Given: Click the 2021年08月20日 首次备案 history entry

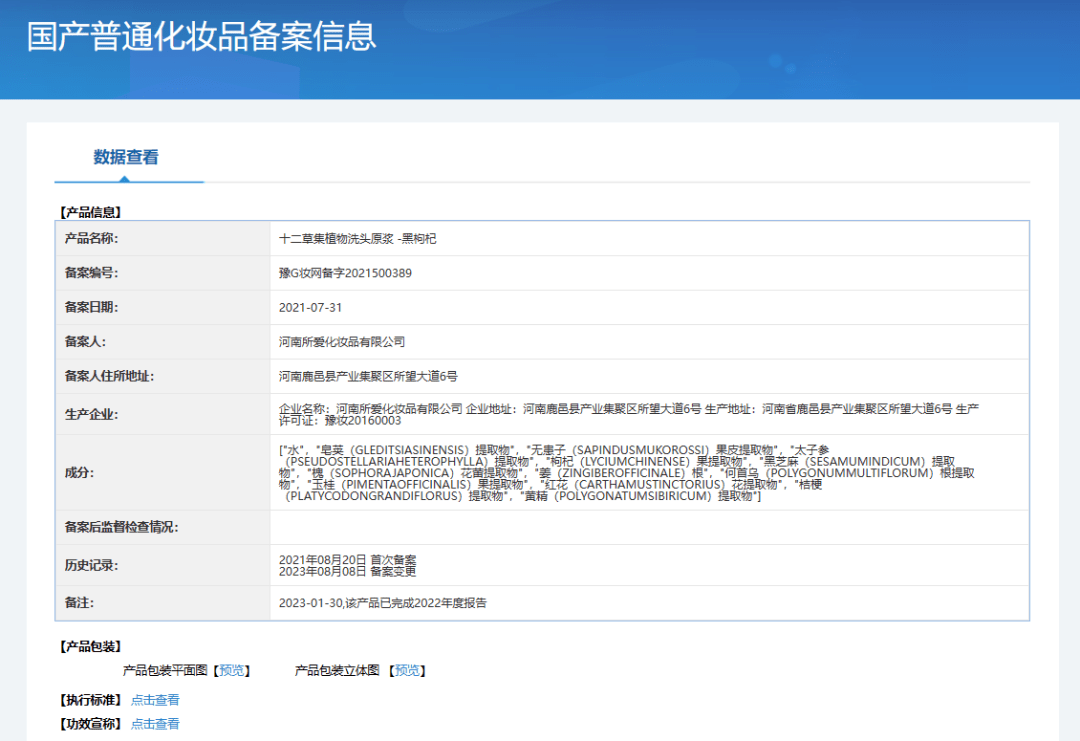Looking at the screenshot, I should pyautogui.click(x=347, y=559).
